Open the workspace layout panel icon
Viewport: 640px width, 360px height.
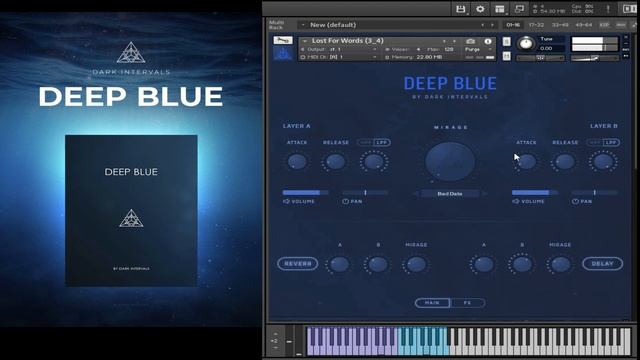point(500,9)
